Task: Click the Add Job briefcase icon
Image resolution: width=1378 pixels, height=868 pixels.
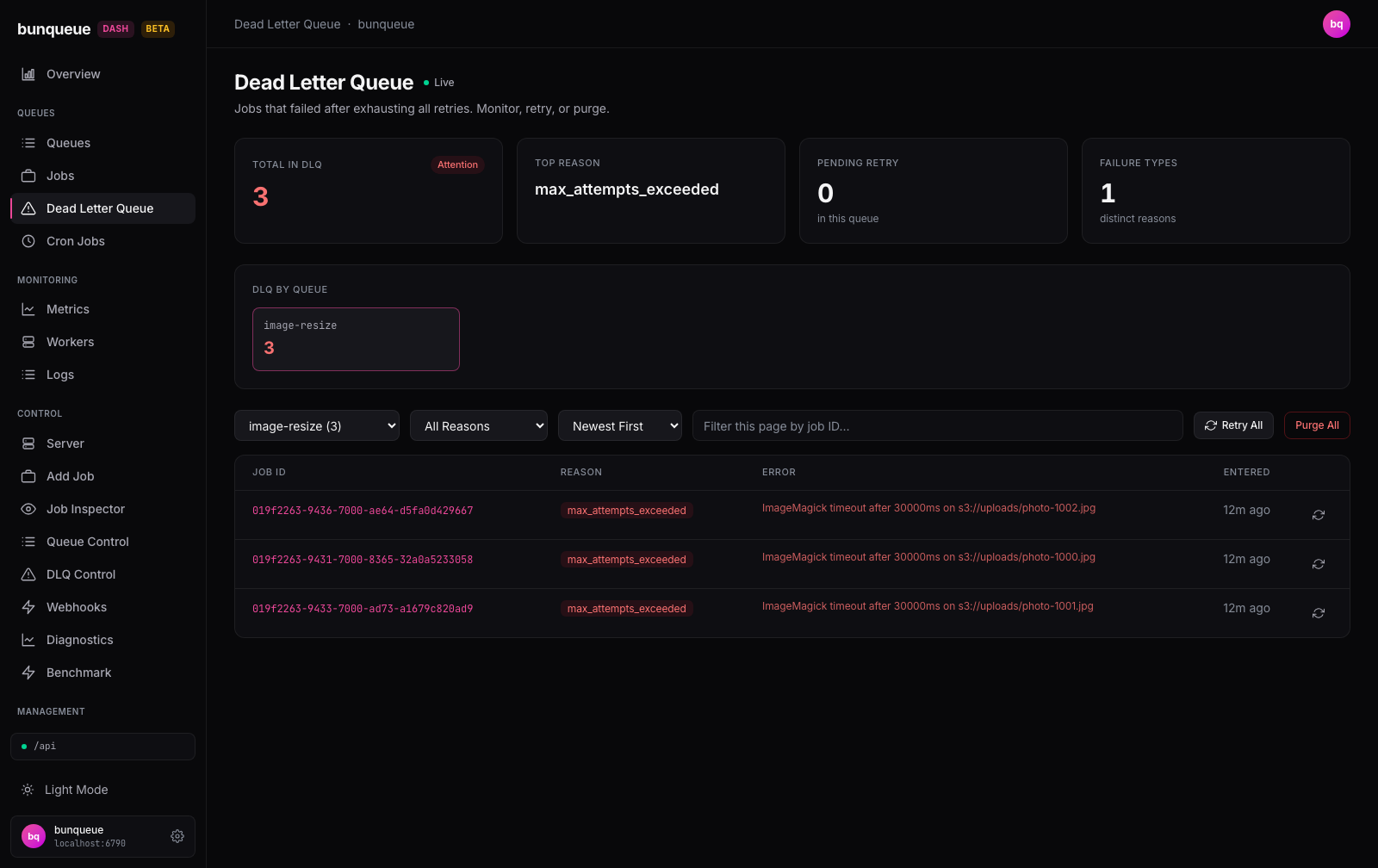Action: pyautogui.click(x=28, y=476)
